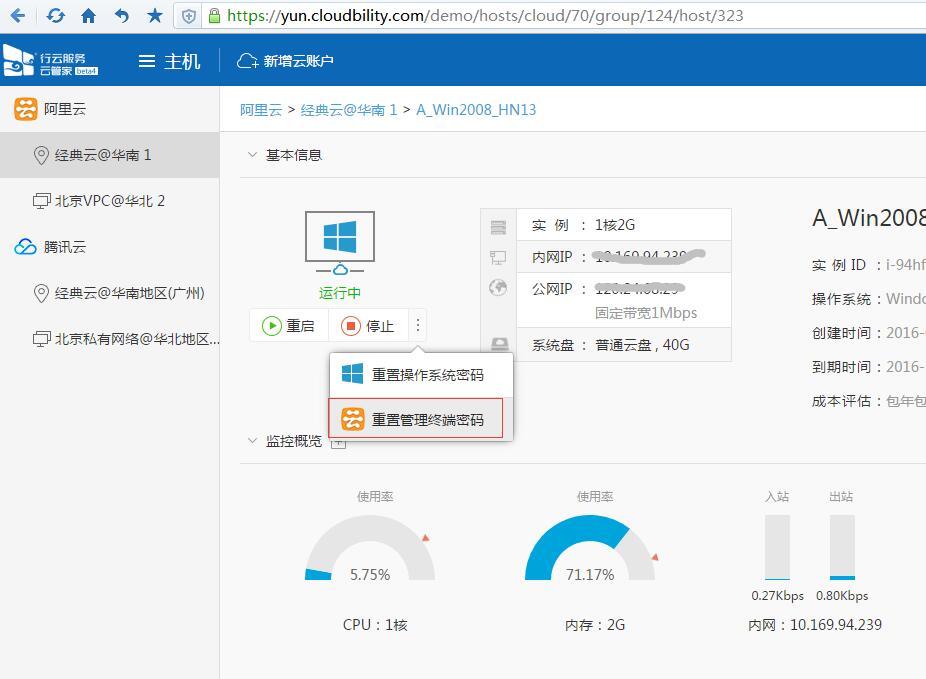
Task: Click the browser refresh icon
Action: [55, 16]
